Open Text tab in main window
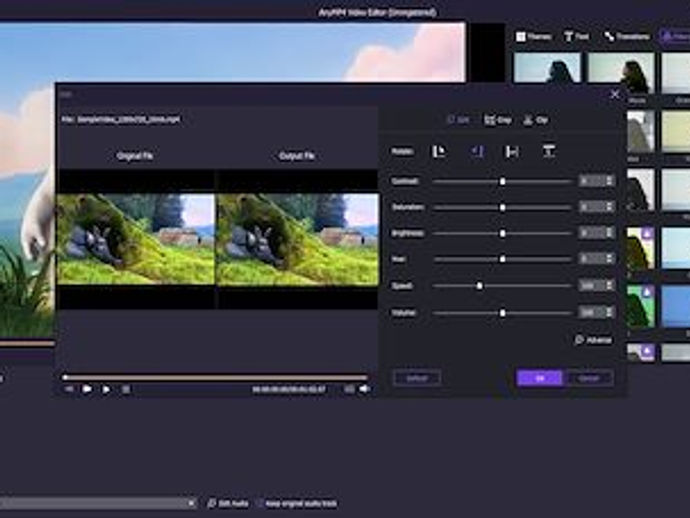690x518 pixels. (x=576, y=37)
